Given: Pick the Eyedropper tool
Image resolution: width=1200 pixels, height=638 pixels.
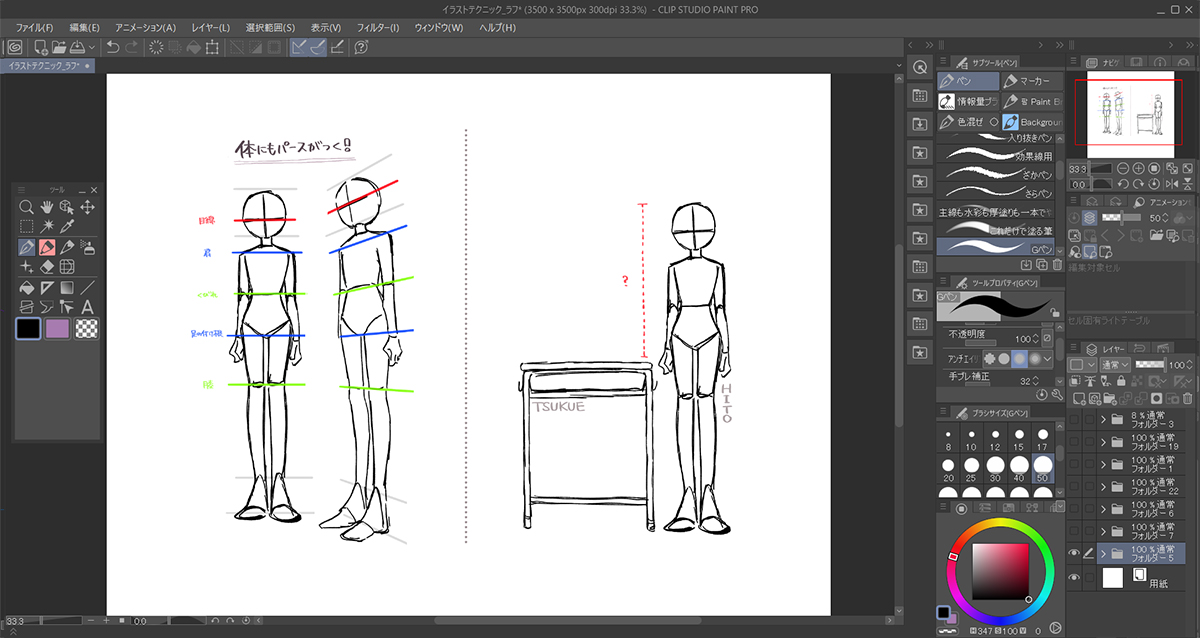Looking at the screenshot, I should (67, 227).
